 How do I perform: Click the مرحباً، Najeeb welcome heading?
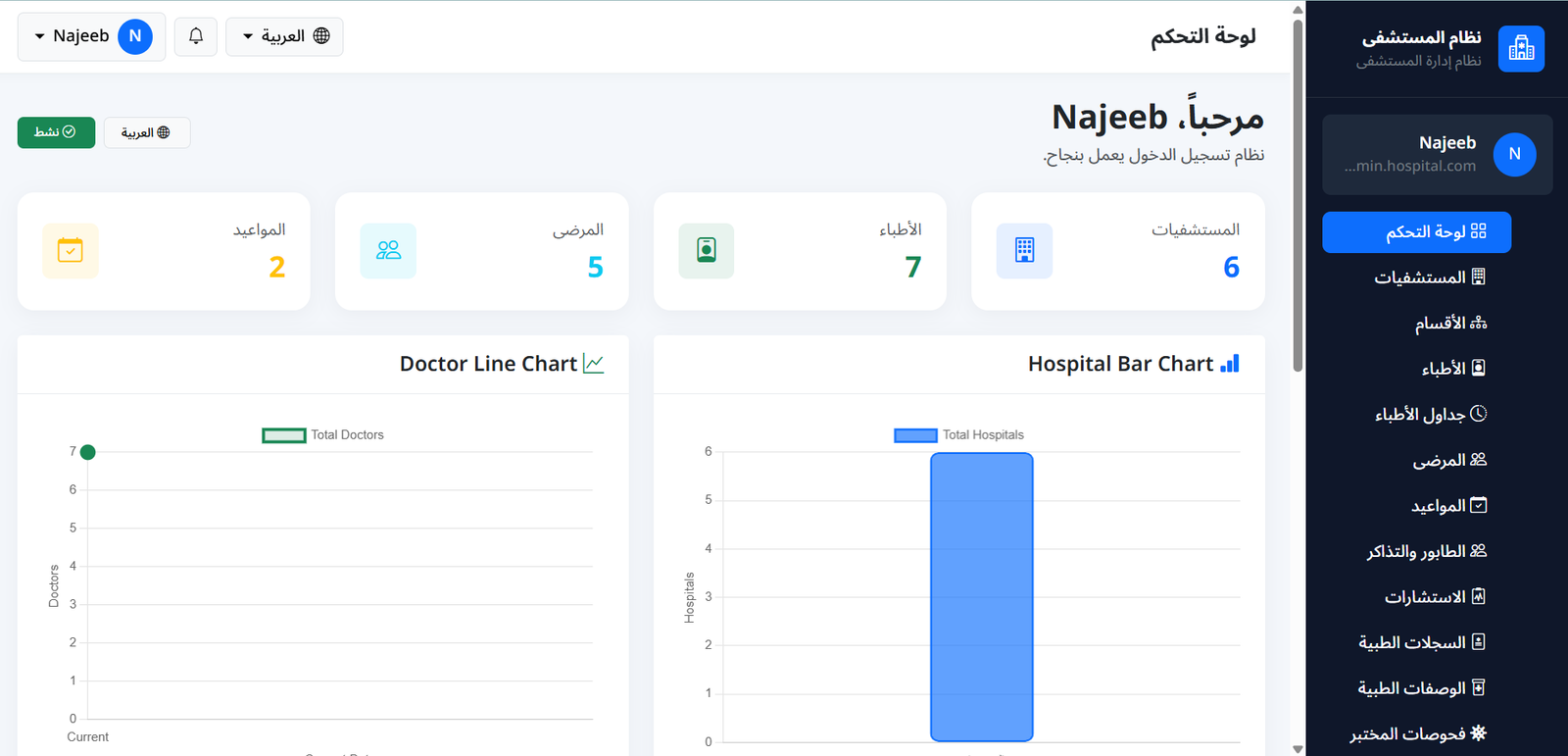click(1157, 117)
